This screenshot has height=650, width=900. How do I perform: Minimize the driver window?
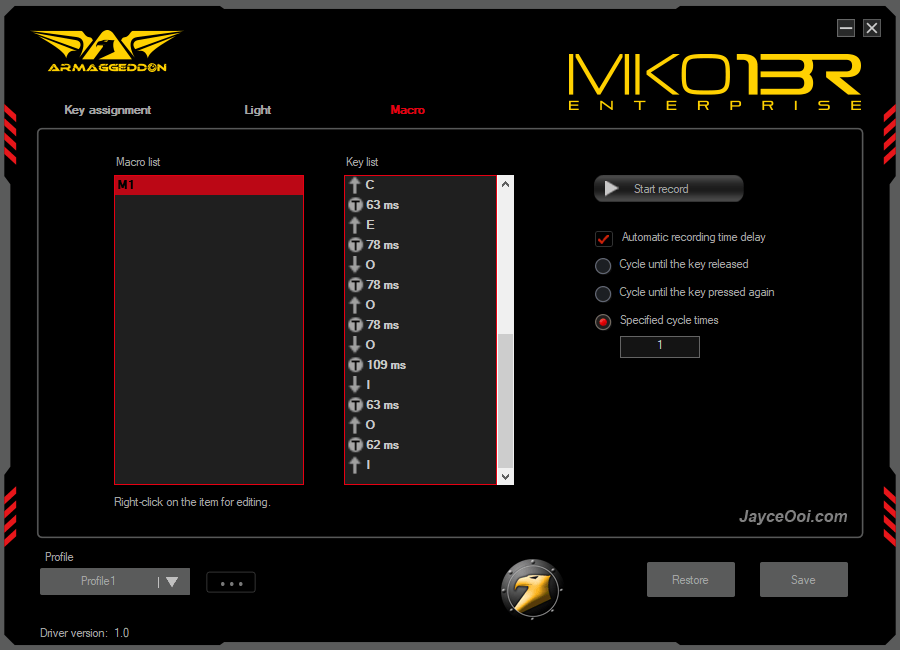point(845,28)
